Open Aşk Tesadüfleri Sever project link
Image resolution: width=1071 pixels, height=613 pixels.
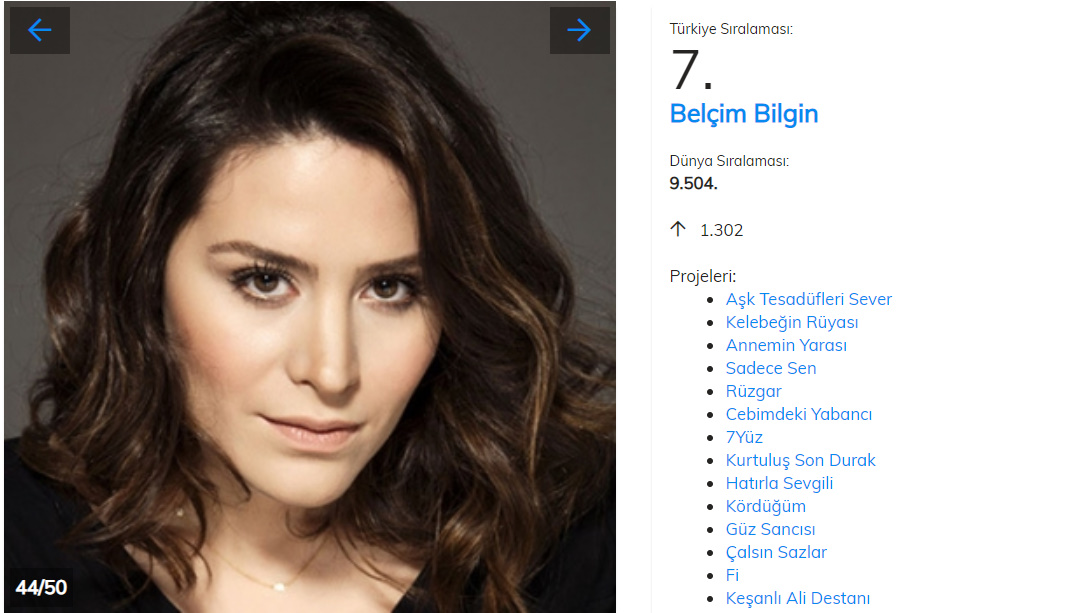click(808, 299)
